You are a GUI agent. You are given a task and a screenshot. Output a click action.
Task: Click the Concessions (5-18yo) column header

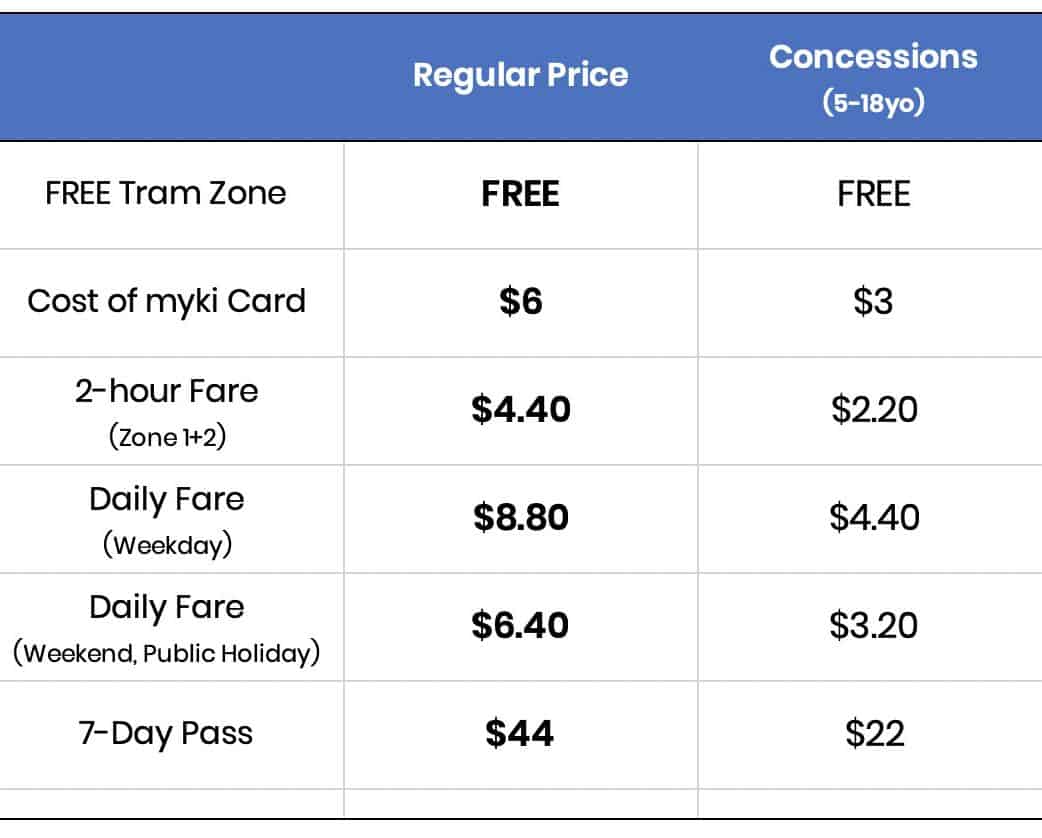[x=873, y=77]
